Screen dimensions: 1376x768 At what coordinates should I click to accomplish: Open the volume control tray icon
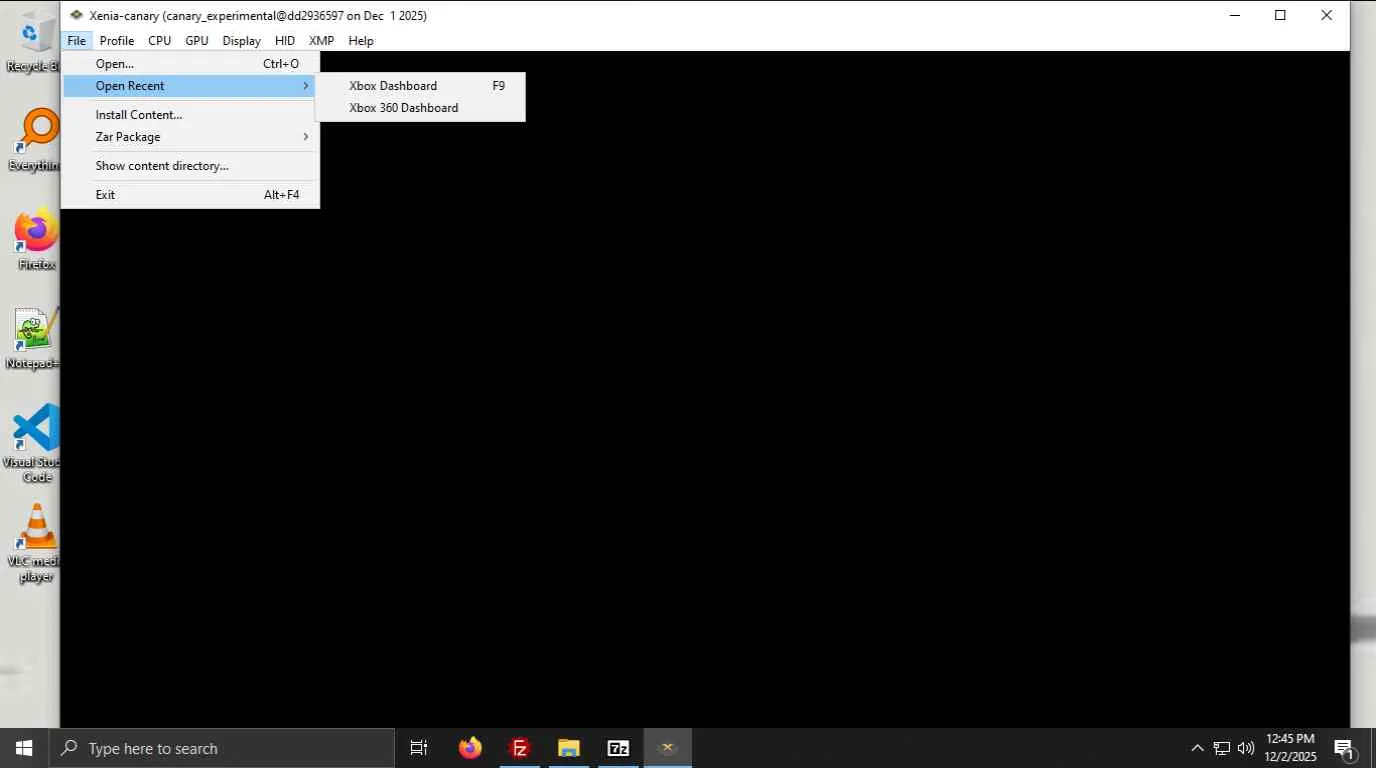click(1246, 748)
